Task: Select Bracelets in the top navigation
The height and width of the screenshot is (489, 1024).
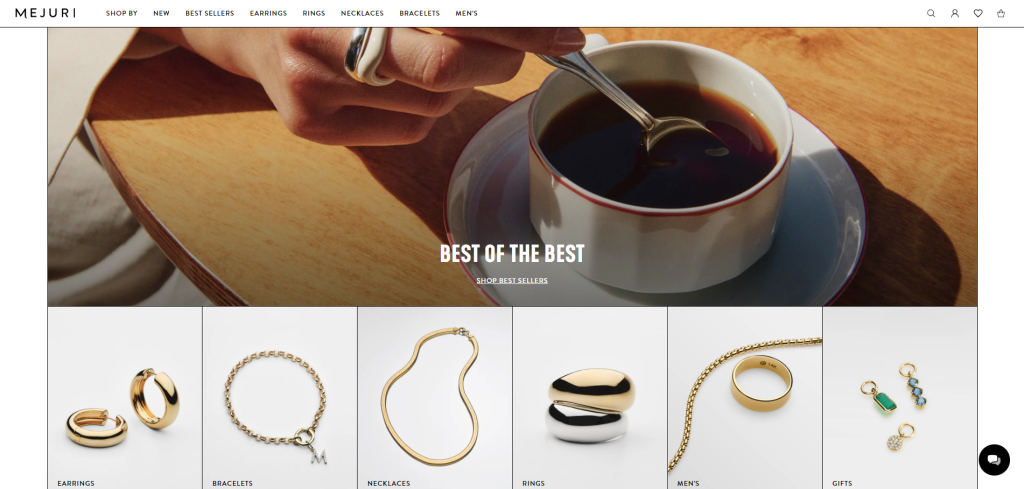Action: point(419,13)
